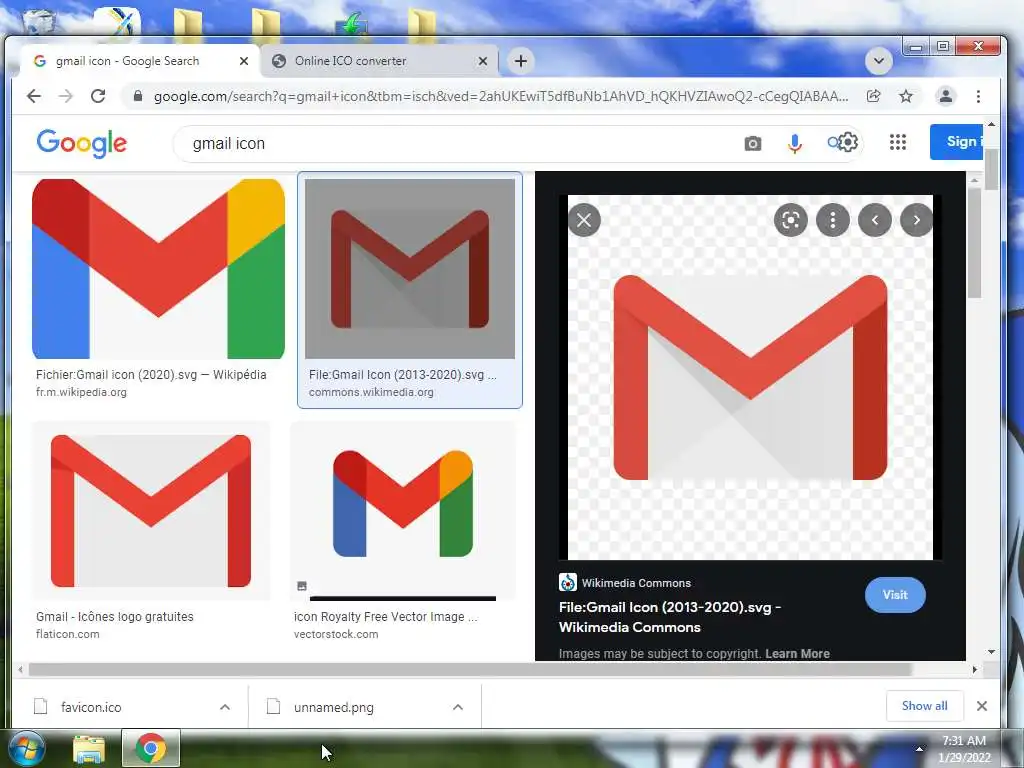Click the preview panel vertical scrollbar
Image resolution: width=1024 pixels, height=768 pixels.
(x=974, y=243)
